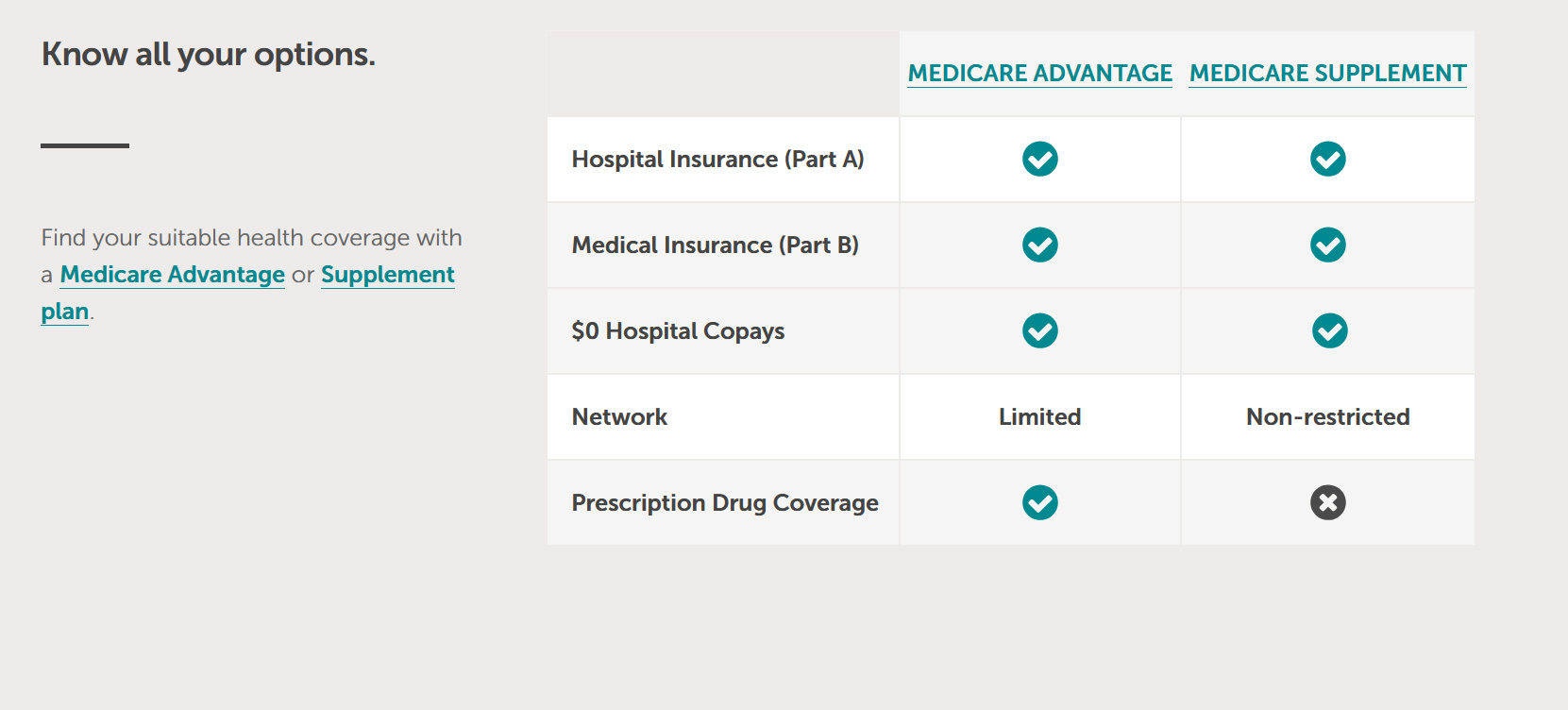Follow the Supplement plan link in paragraph
The image size is (1568, 710).
click(387, 275)
